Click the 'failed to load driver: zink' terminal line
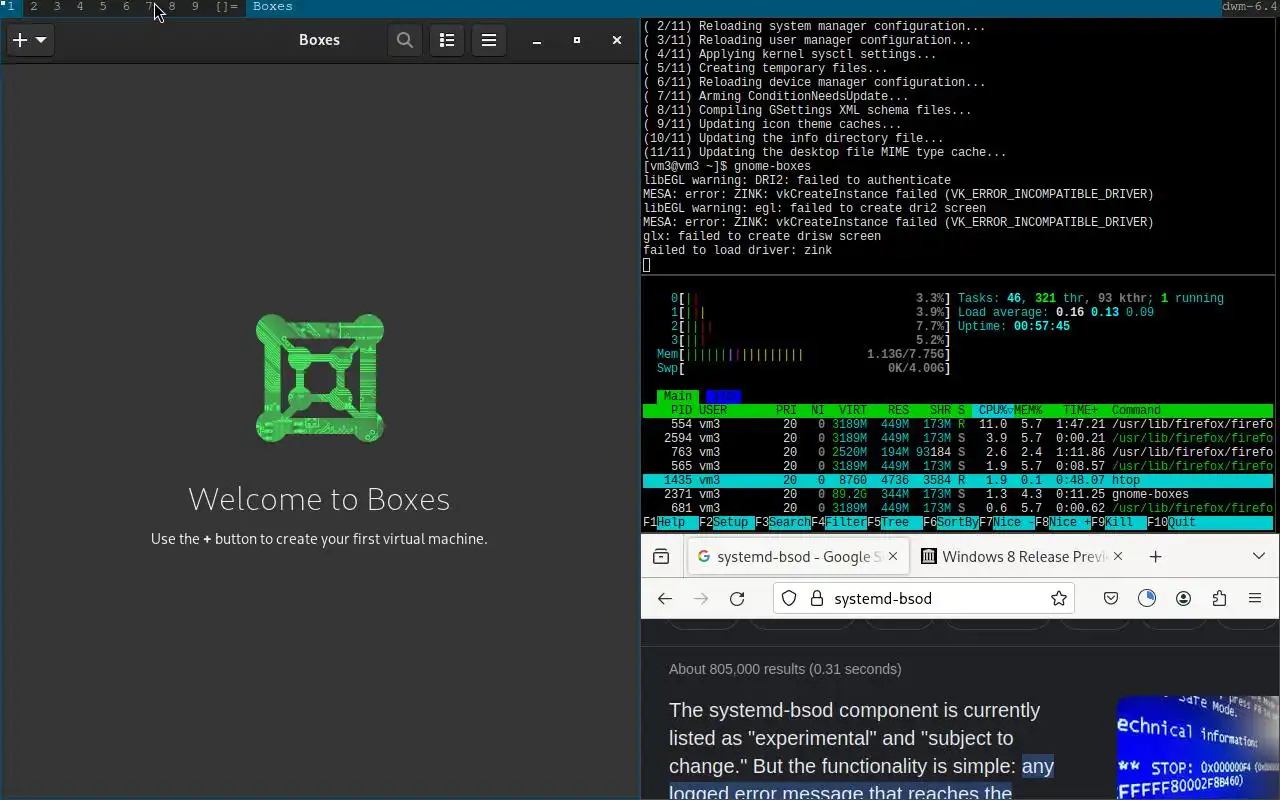The height and width of the screenshot is (800, 1280). (x=737, y=250)
